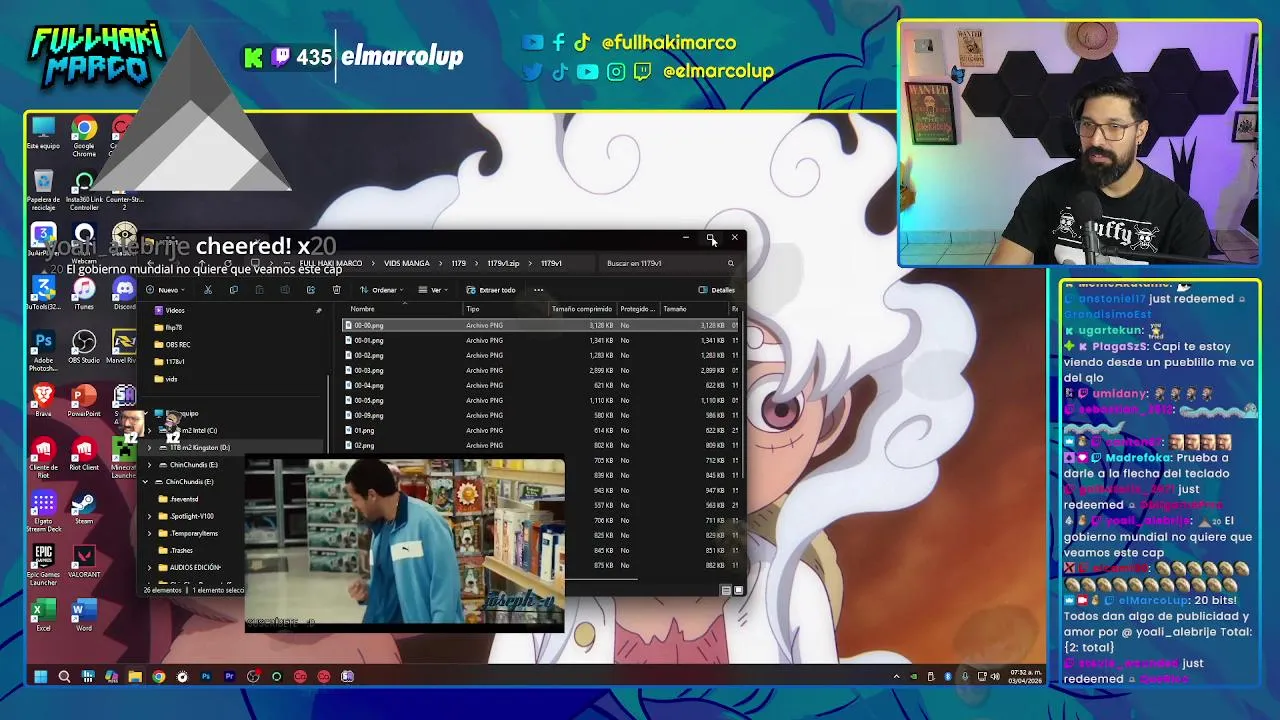Open Premiere Pro from taskbar
This screenshot has width=1280, height=720.
tap(229, 677)
